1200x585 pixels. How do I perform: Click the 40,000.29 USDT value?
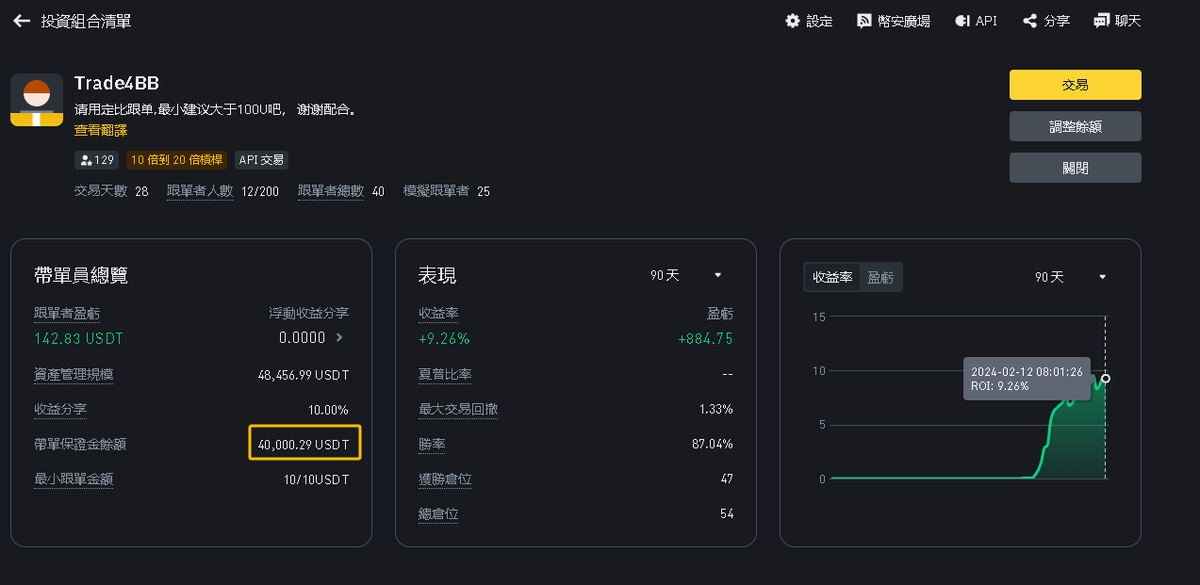pyautogui.click(x=304, y=443)
